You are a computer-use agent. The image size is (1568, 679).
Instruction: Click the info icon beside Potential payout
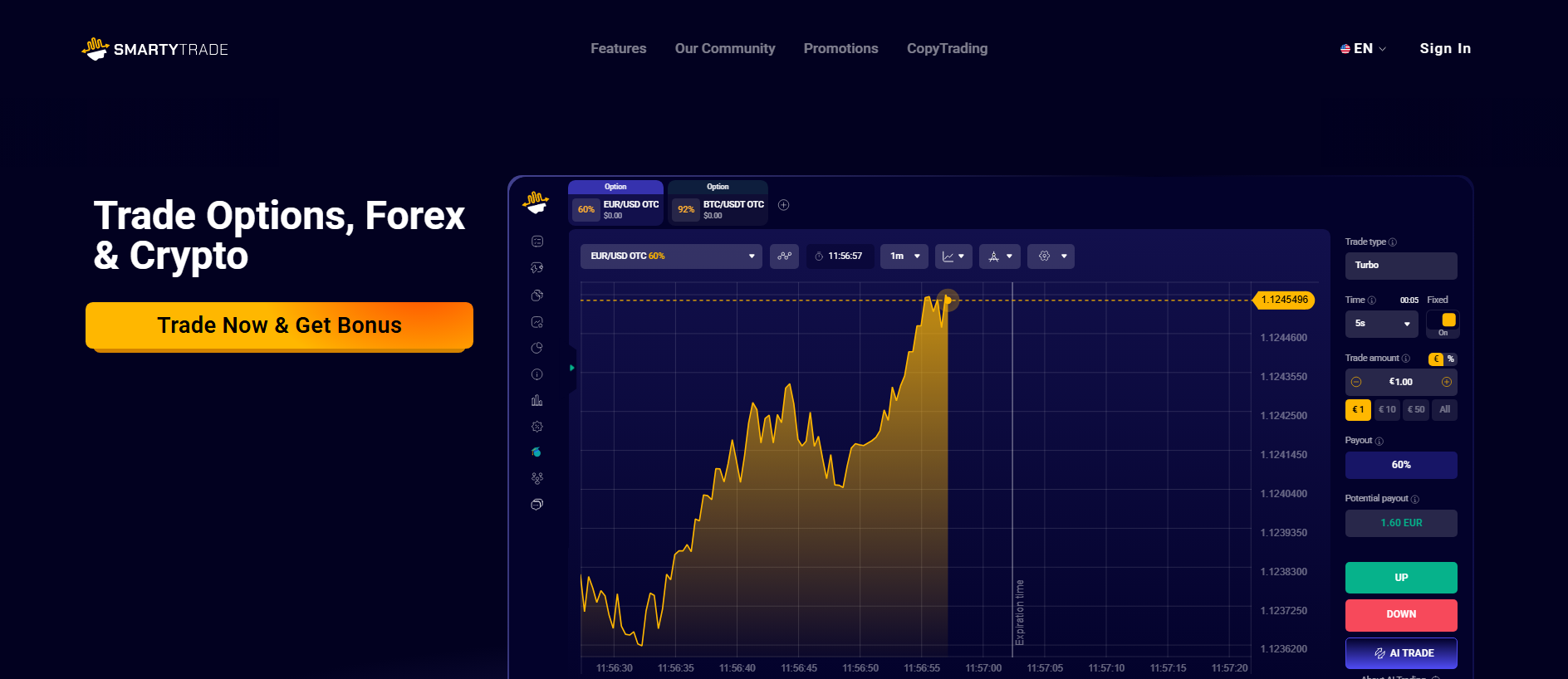pos(1415,499)
